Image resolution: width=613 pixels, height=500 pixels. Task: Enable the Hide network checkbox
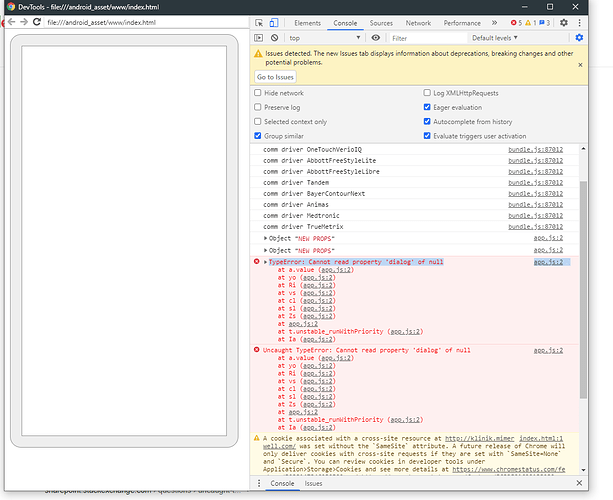tap(258, 93)
